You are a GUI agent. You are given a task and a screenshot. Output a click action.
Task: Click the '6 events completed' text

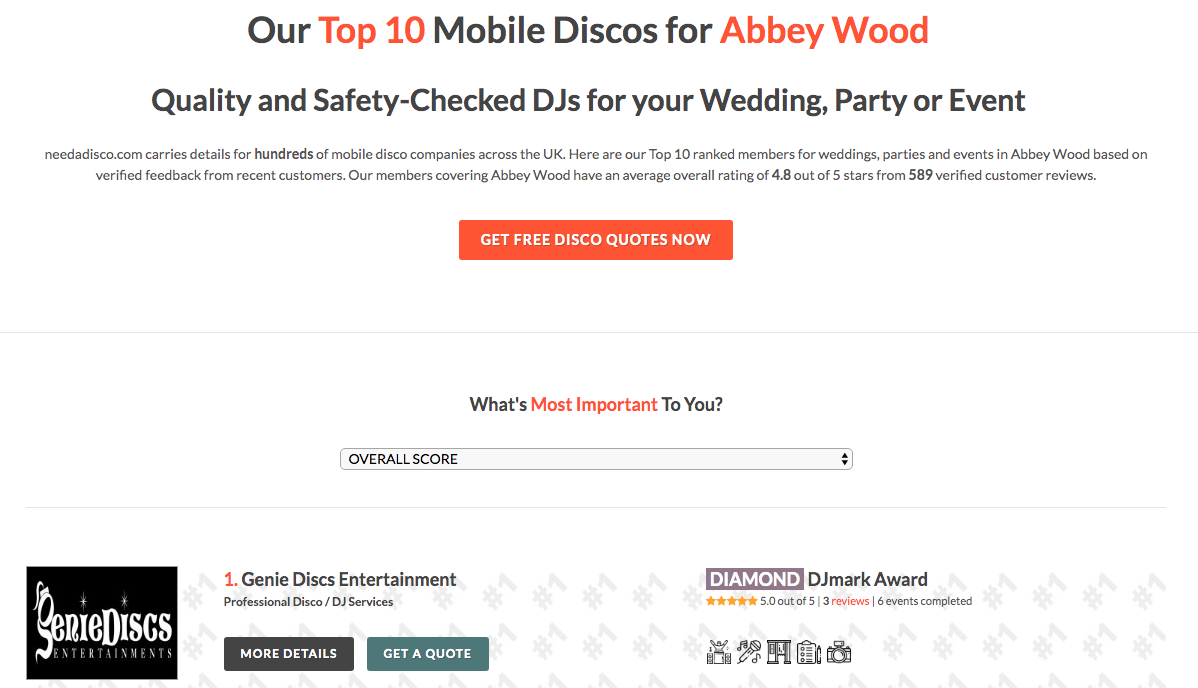tap(924, 601)
